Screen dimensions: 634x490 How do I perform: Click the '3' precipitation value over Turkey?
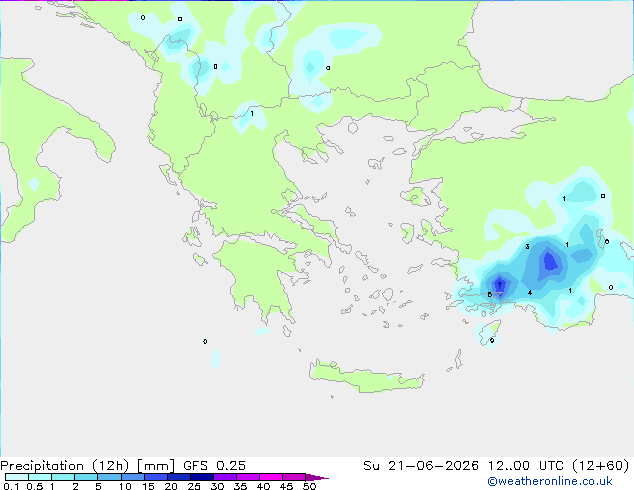[x=527, y=247]
